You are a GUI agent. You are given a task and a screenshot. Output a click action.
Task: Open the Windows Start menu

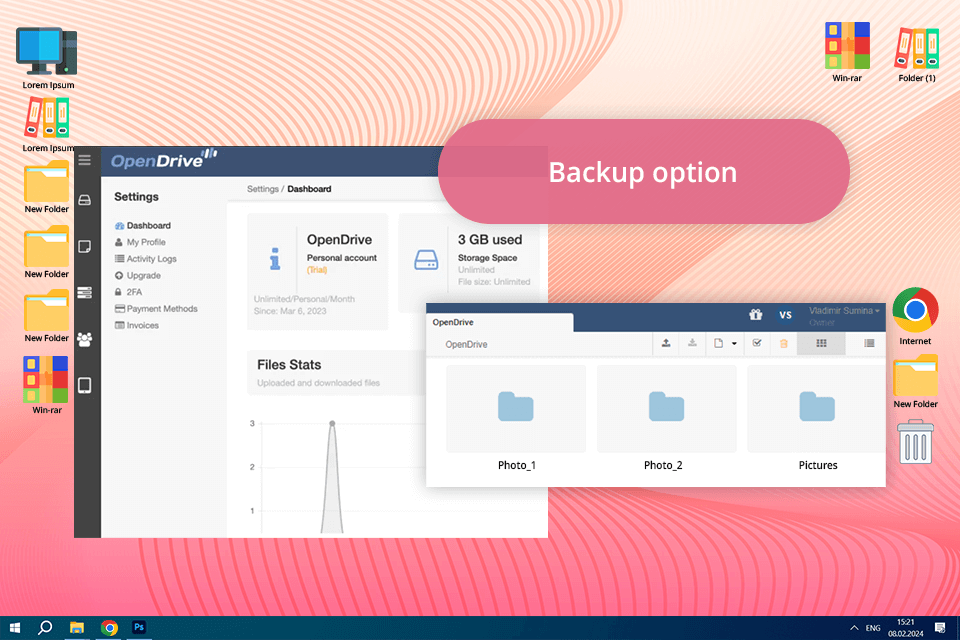pyautogui.click(x=15, y=628)
